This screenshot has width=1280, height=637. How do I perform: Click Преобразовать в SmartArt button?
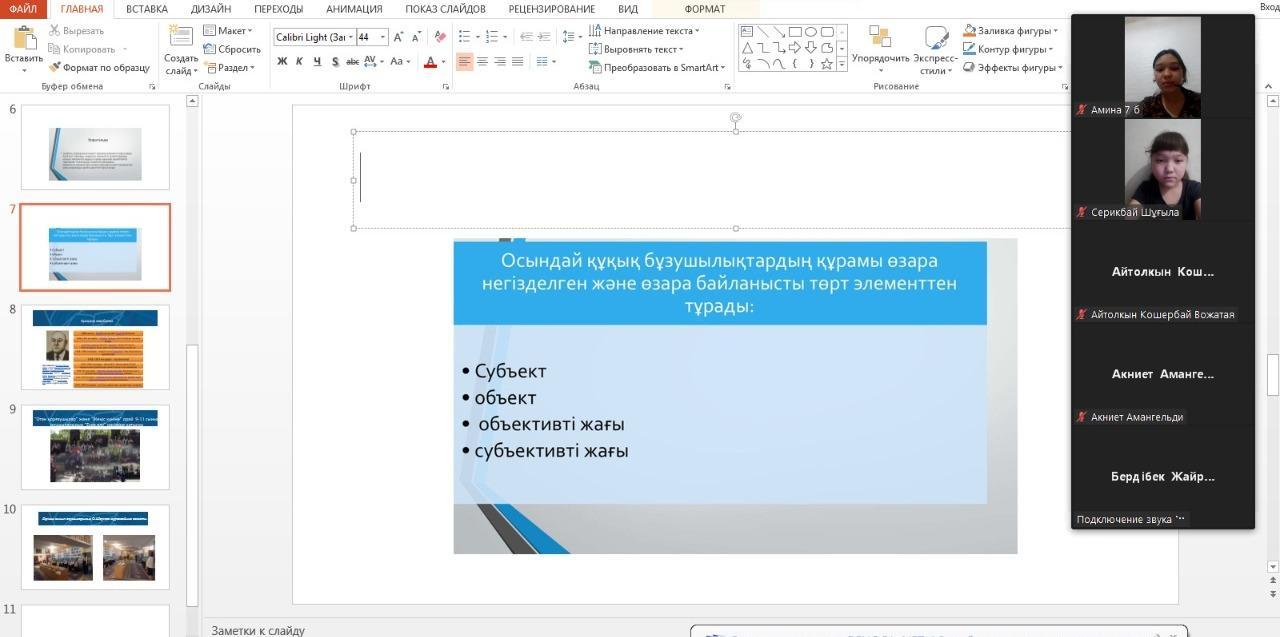pyautogui.click(x=658, y=68)
